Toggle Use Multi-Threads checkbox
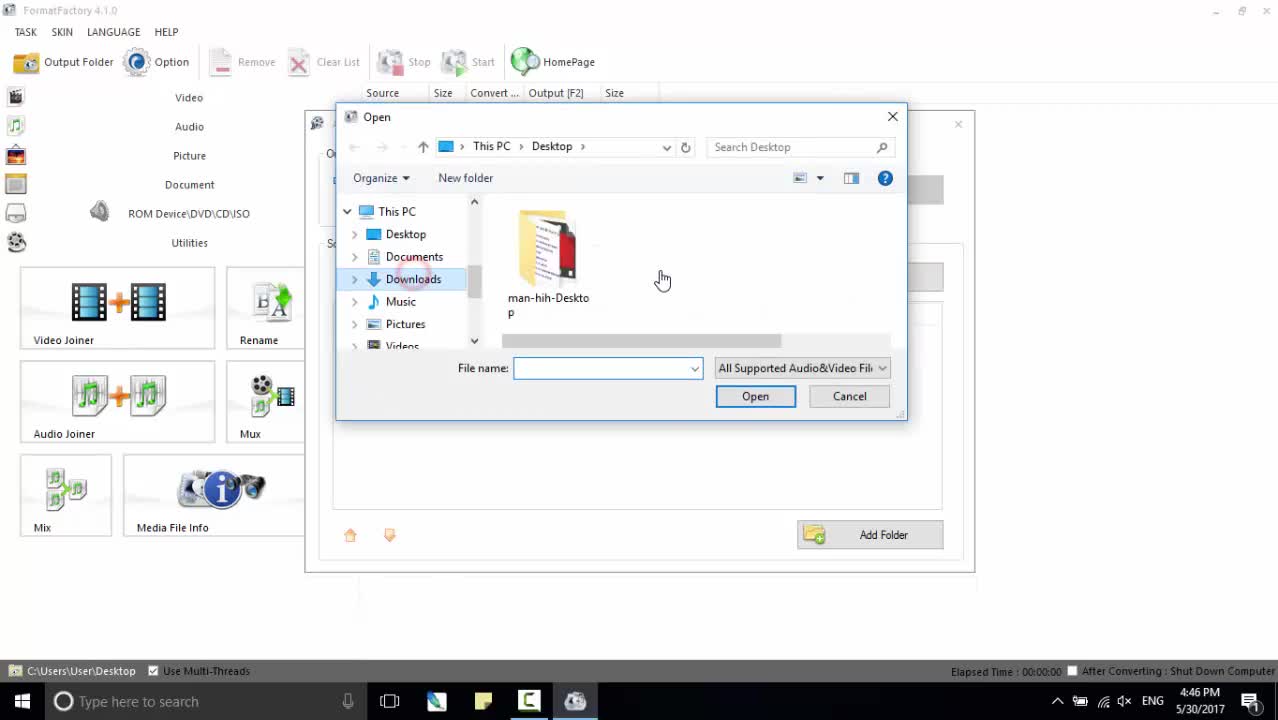 point(153,671)
